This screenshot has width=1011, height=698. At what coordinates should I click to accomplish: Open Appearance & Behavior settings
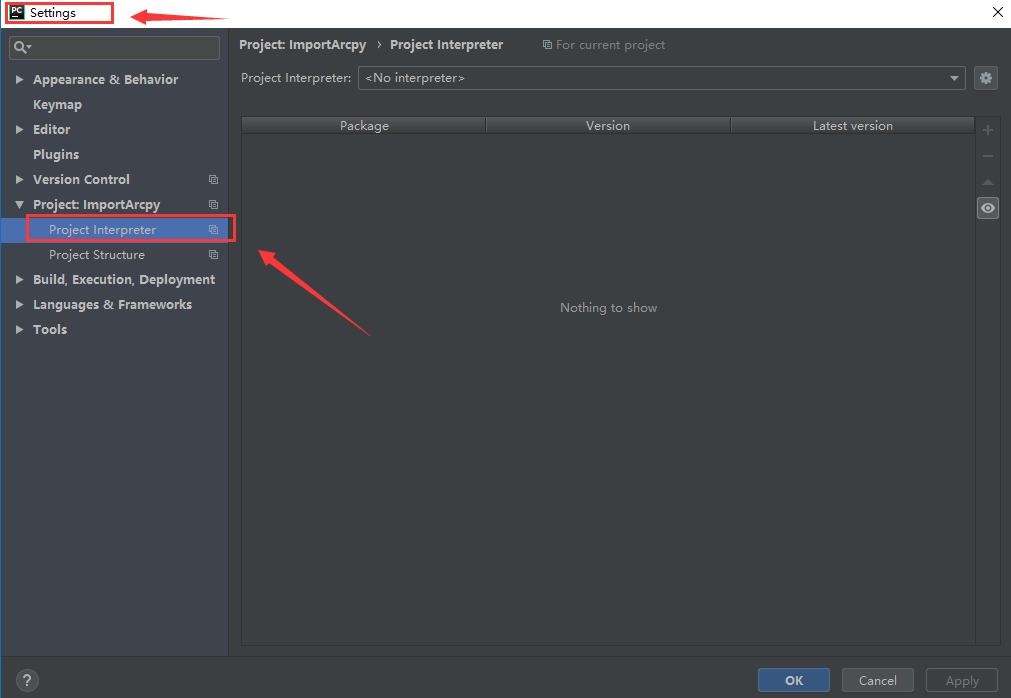[x=106, y=79]
